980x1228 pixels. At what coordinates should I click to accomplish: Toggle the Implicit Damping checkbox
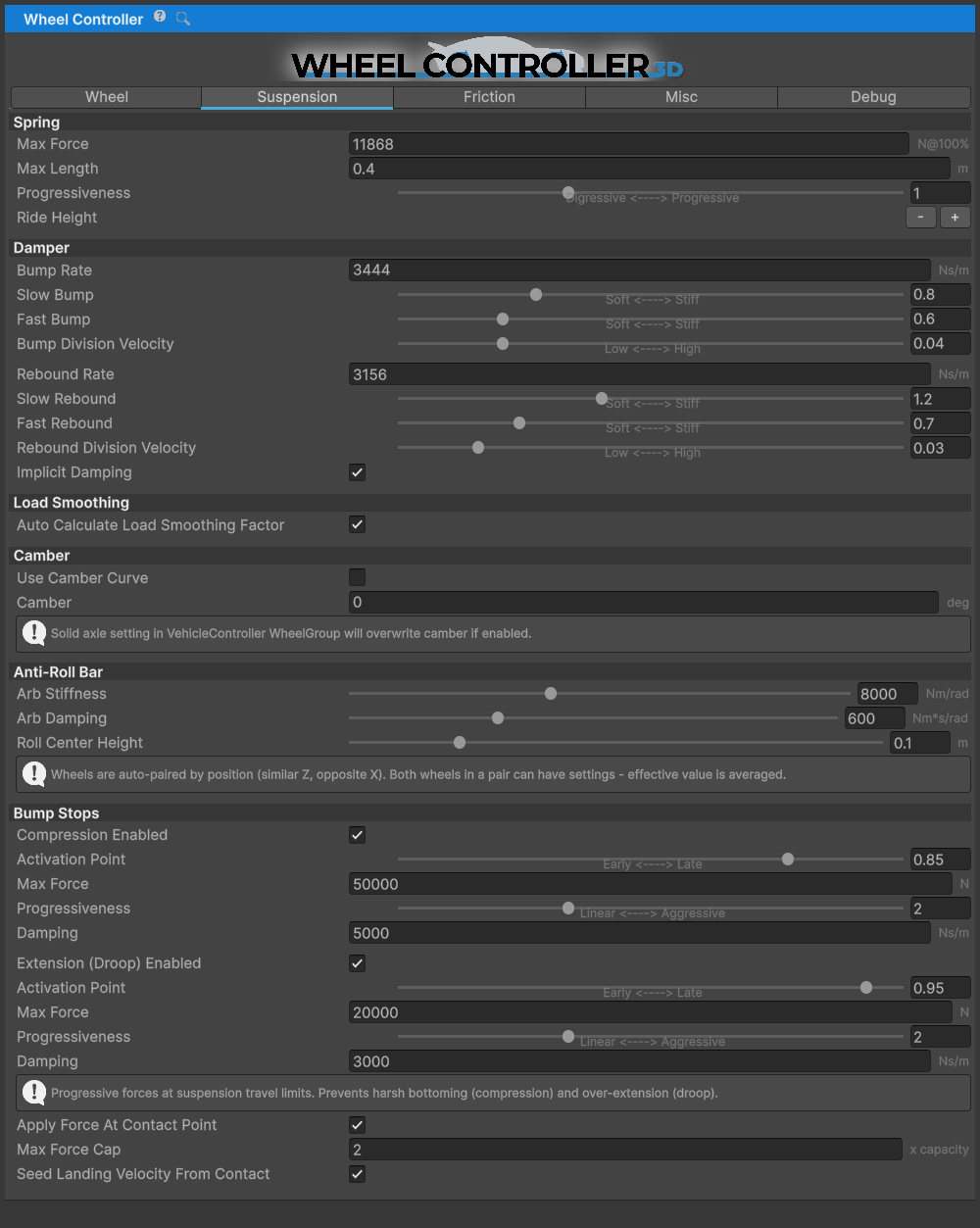[358, 472]
